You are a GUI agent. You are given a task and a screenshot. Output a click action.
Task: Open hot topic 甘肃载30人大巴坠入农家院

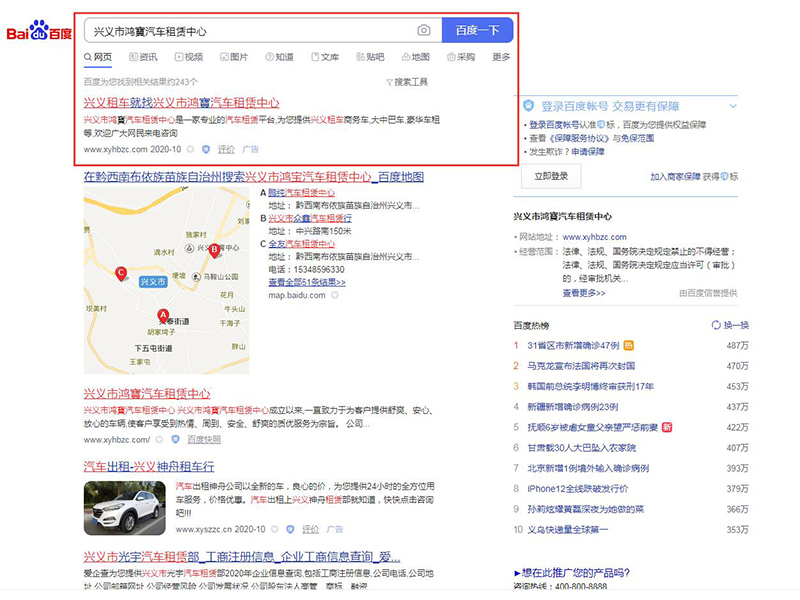click(581, 447)
